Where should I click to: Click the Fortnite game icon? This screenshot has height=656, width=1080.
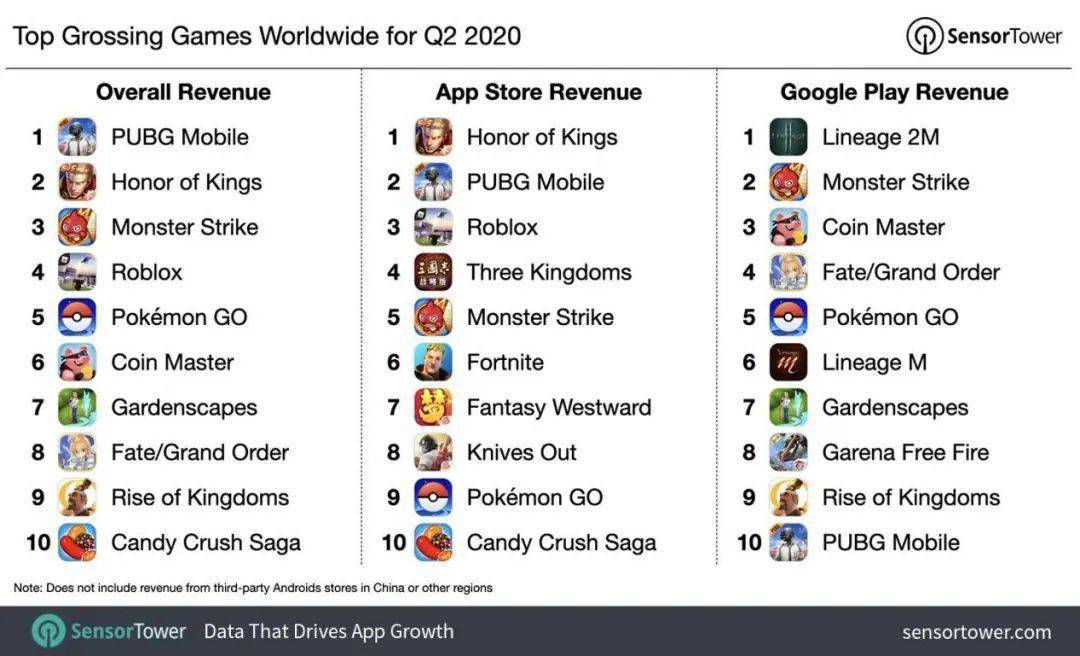433,362
